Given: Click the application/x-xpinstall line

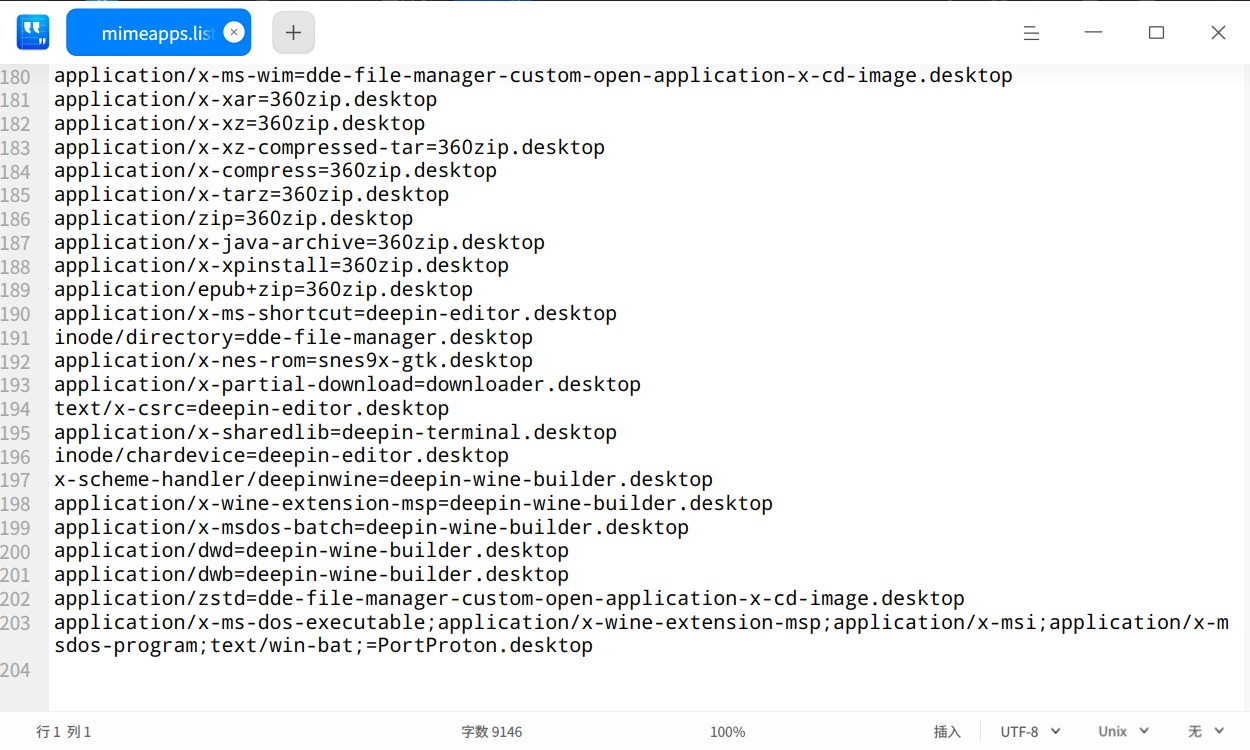Looking at the screenshot, I should pyautogui.click(x=281, y=266).
